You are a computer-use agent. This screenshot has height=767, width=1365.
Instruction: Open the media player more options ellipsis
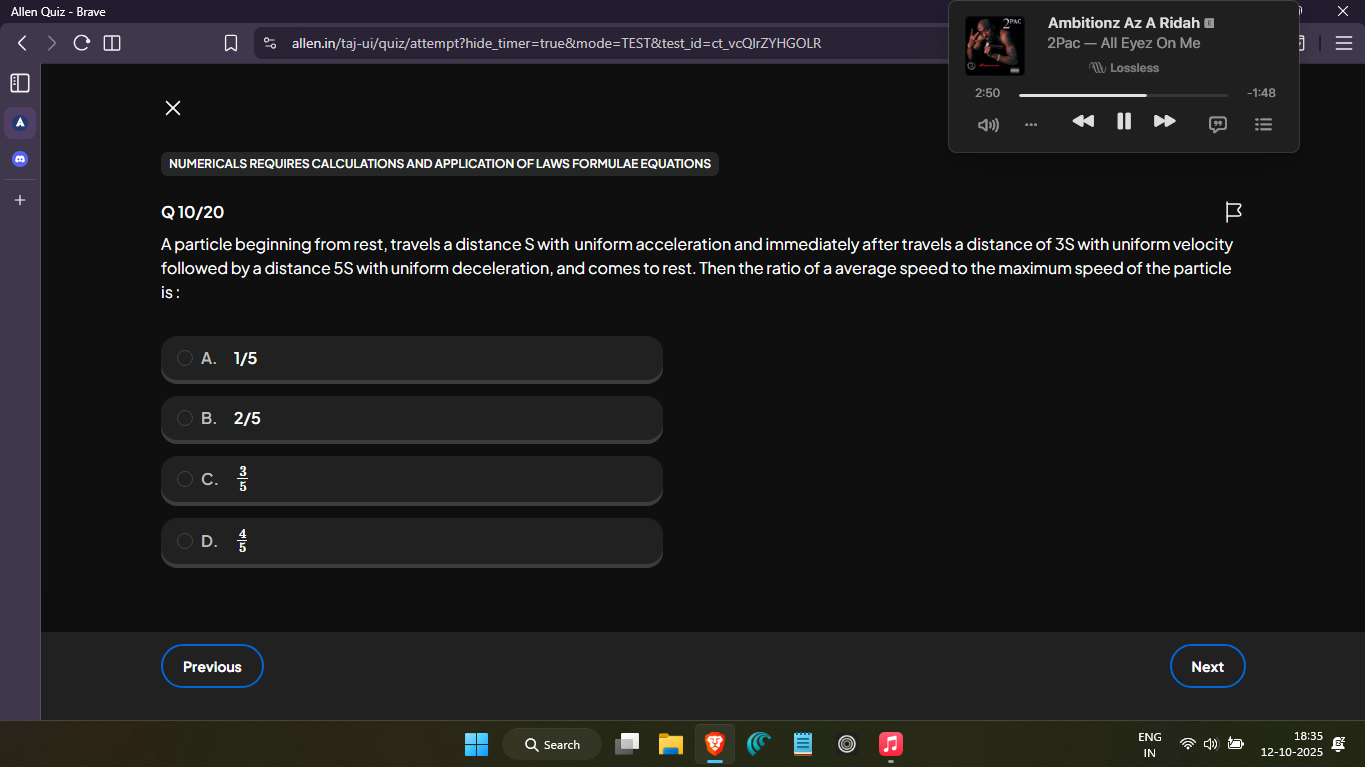pos(1031,125)
